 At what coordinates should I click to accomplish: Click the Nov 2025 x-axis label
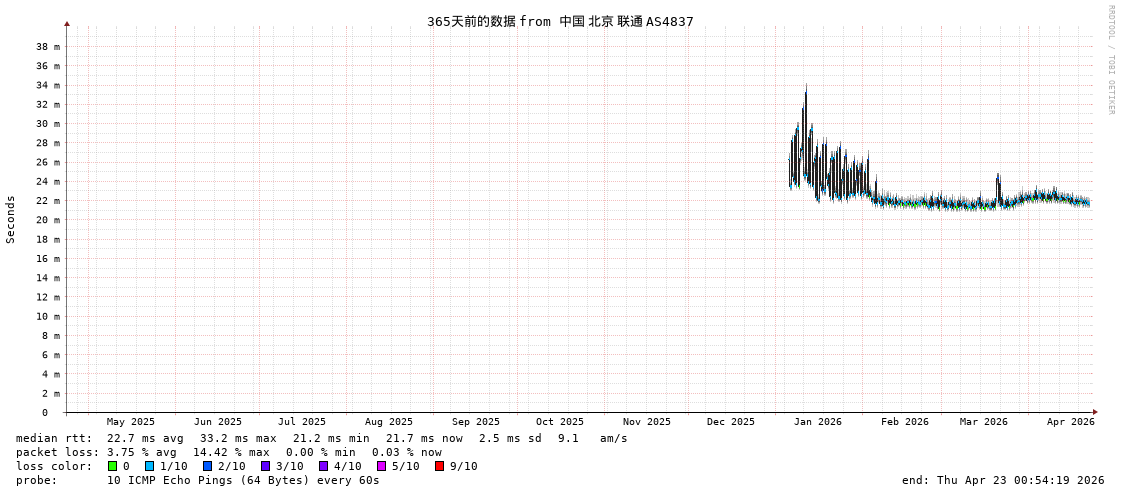pyautogui.click(x=646, y=422)
